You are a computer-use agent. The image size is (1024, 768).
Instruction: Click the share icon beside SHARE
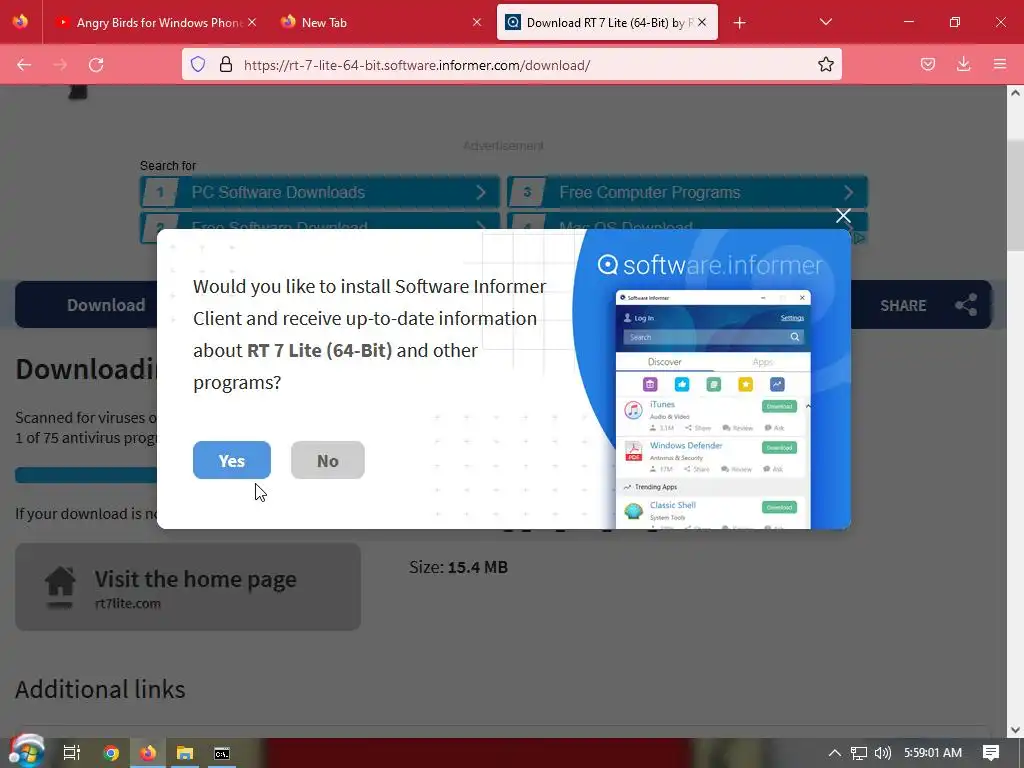(x=966, y=305)
